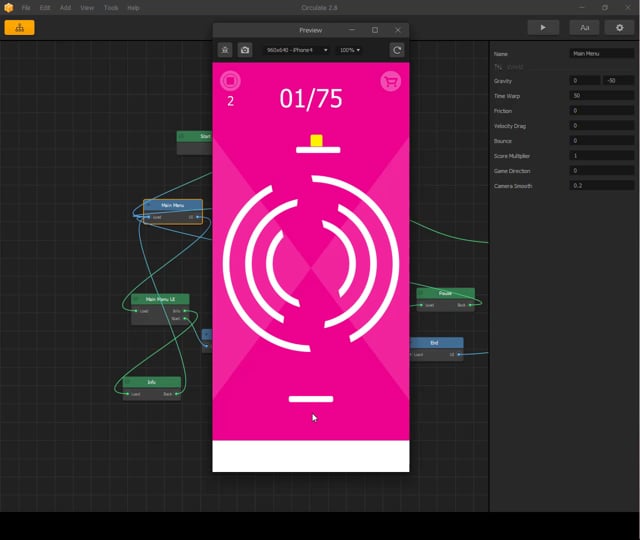This screenshot has height=540, width=640.
Task: Click the Gravity first value field
Action: pos(585,80)
